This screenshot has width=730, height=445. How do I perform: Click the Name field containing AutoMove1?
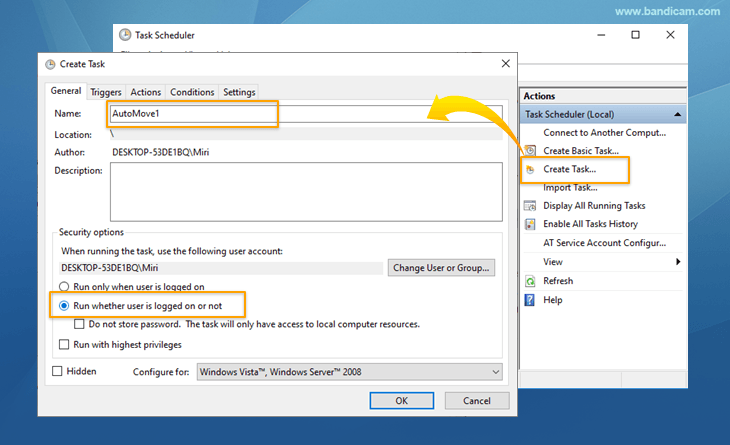tap(306, 114)
